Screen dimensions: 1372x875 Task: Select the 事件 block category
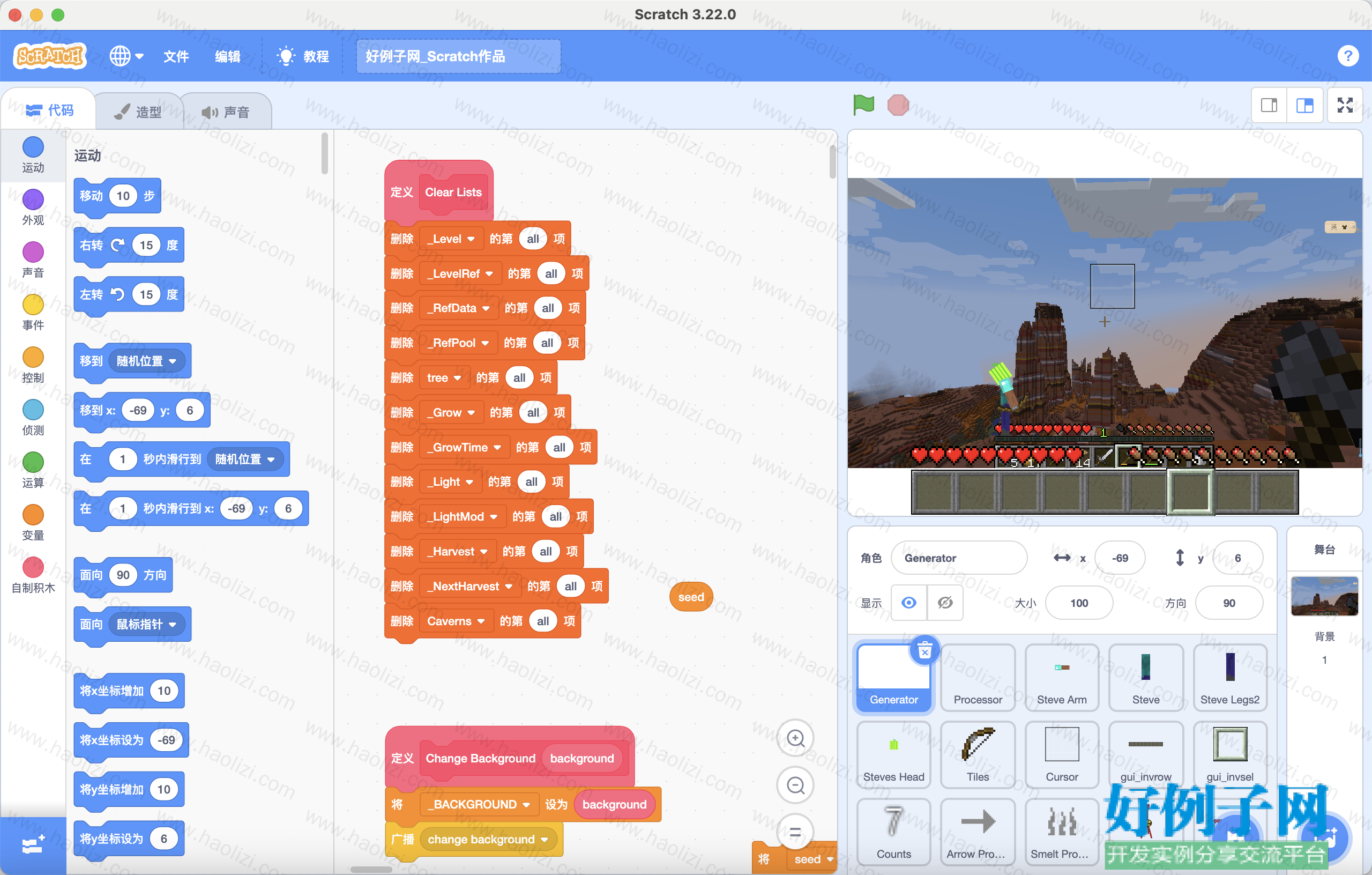[33, 312]
